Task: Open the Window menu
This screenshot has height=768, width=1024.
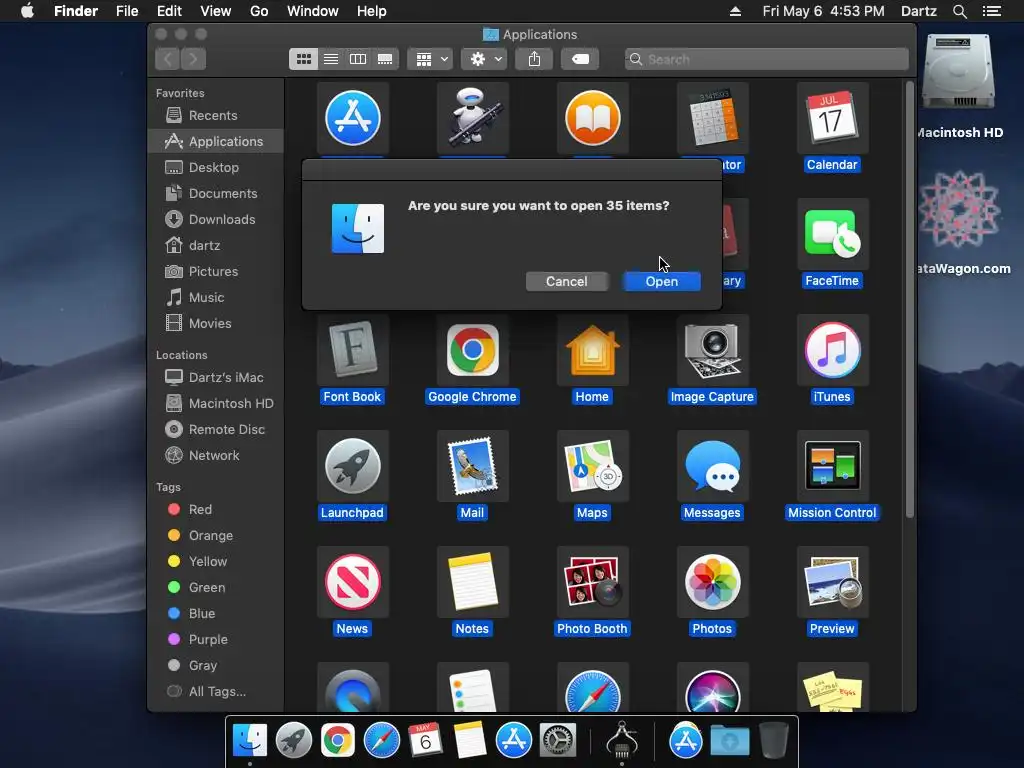Action: (313, 11)
